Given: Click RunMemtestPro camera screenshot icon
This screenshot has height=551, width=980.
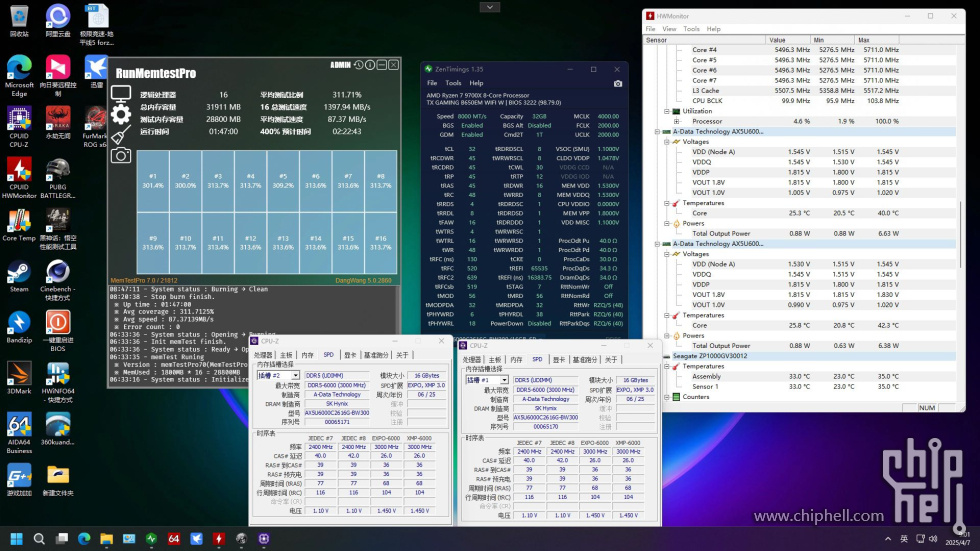Looking at the screenshot, I should tap(121, 155).
